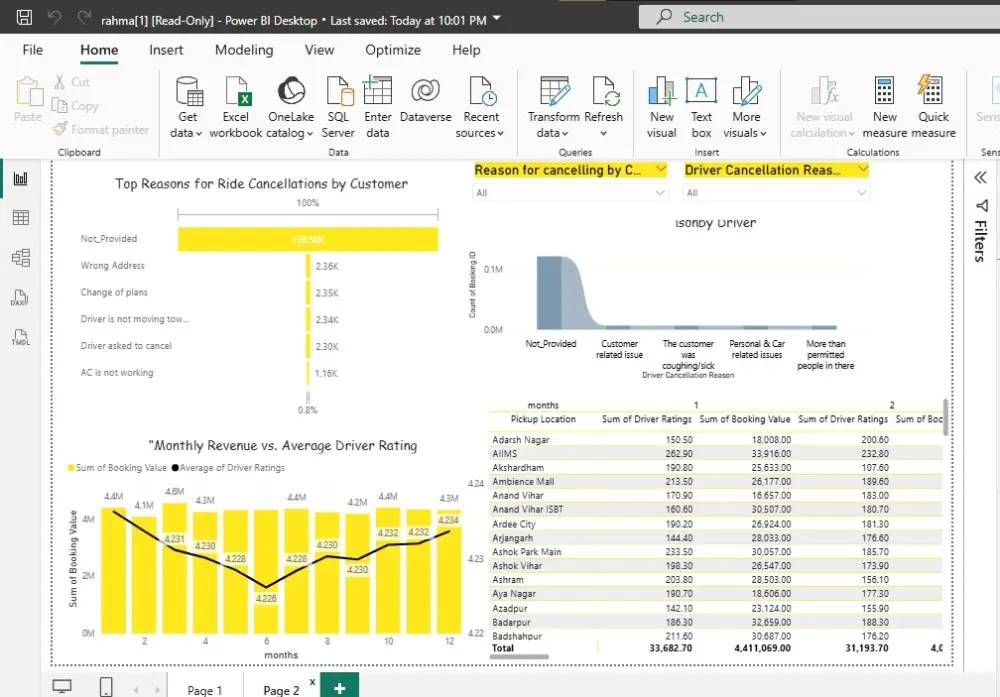This screenshot has height=697, width=1000.
Task: Go to previous page tab arrow
Action: coord(136,689)
